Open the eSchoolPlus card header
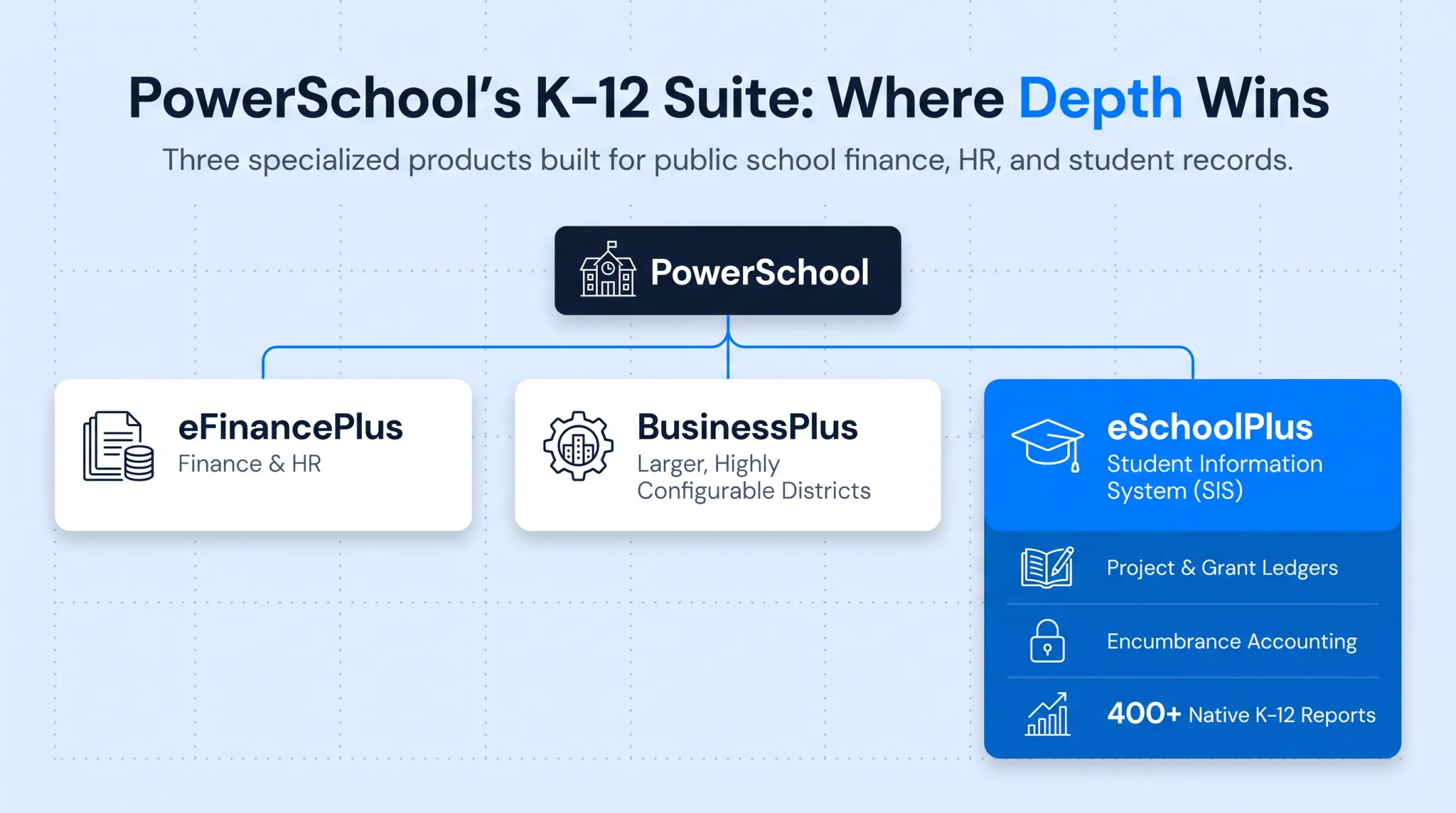Viewport: 1456px width, 813px height. click(1192, 454)
